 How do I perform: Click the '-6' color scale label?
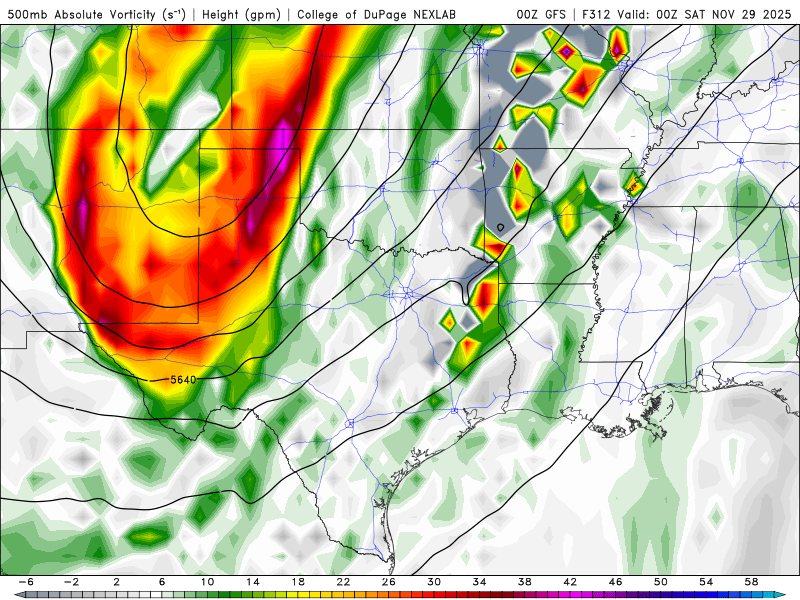pos(26,582)
